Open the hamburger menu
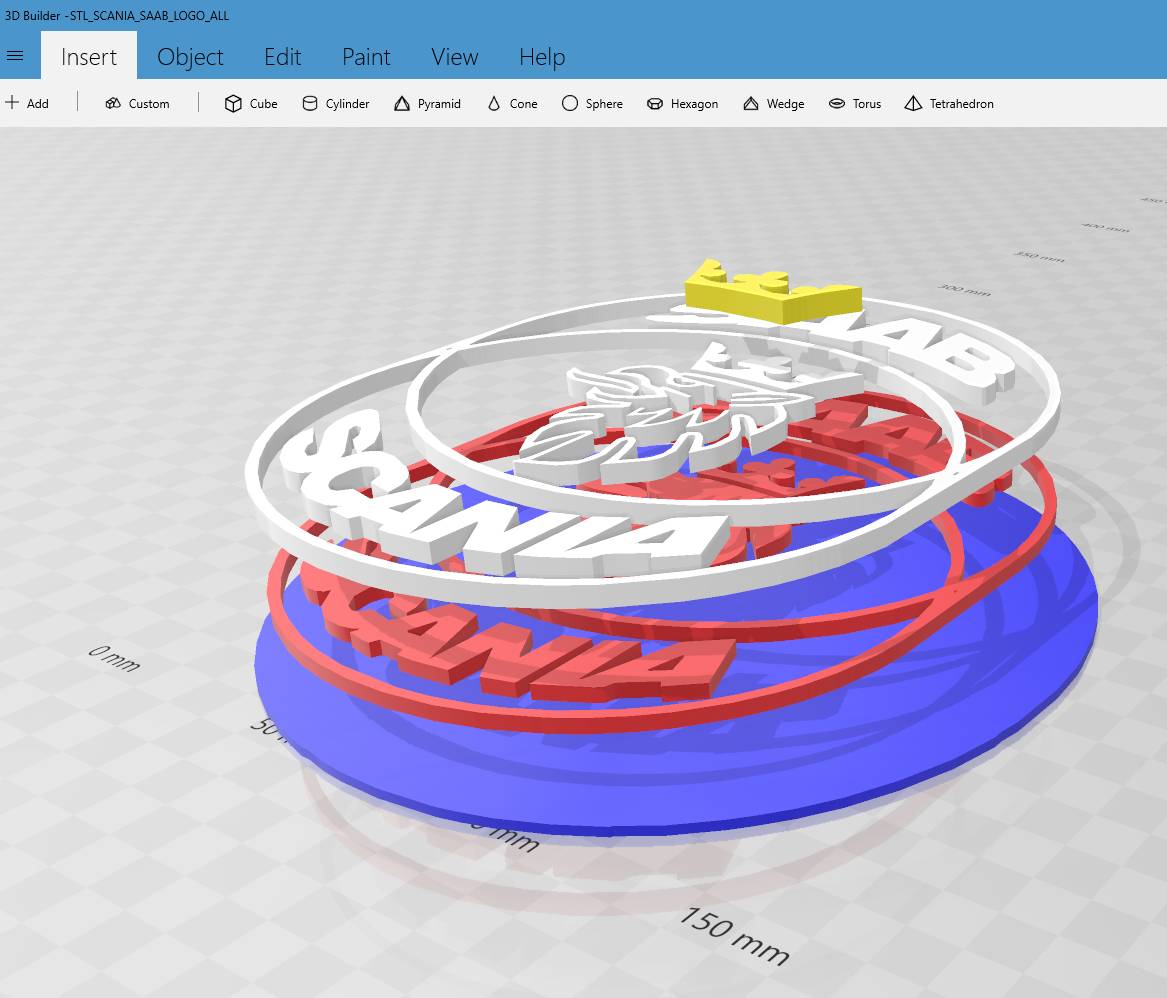Image resolution: width=1167 pixels, height=998 pixels. (x=15, y=56)
